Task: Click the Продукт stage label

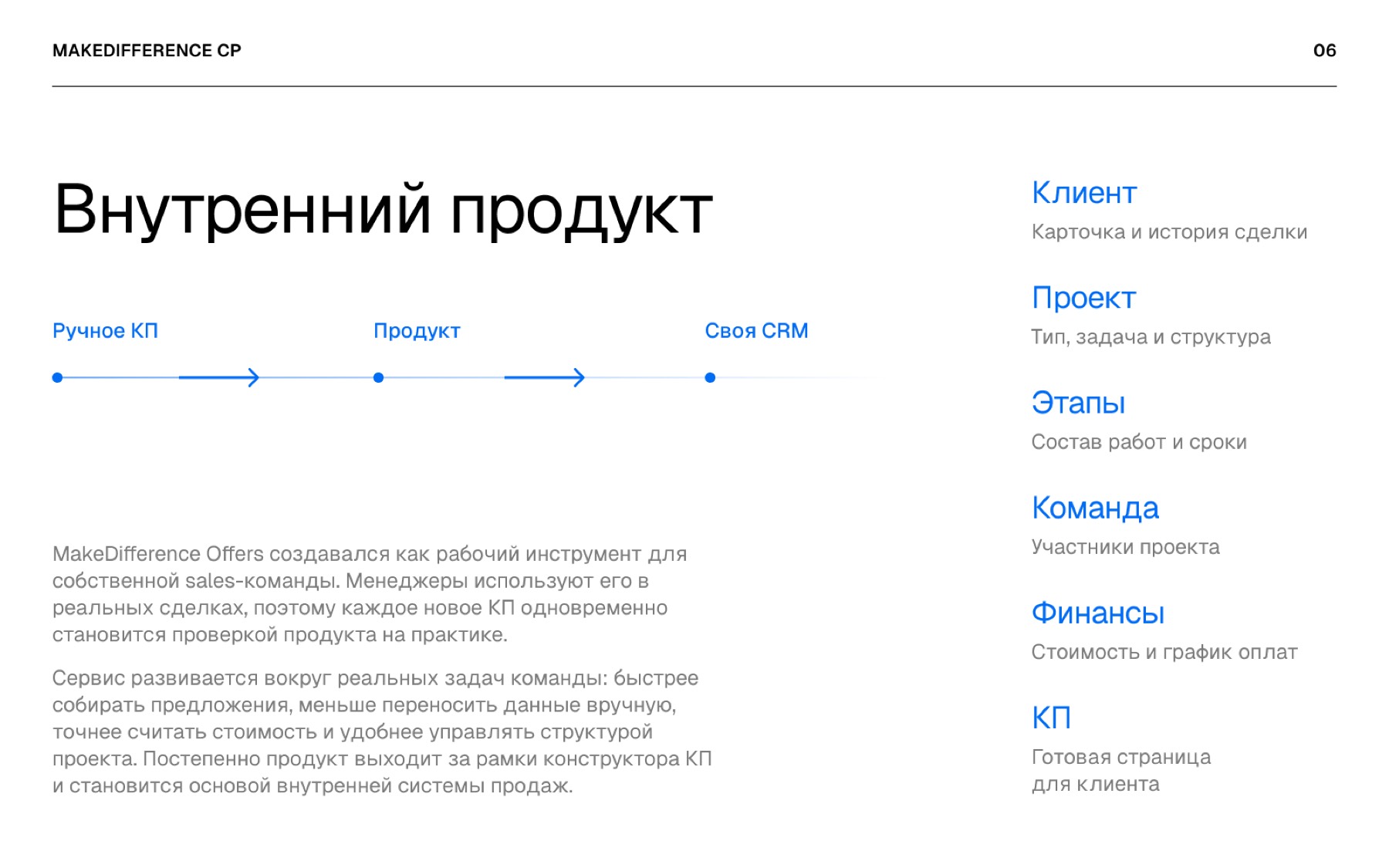Action: coord(417,331)
